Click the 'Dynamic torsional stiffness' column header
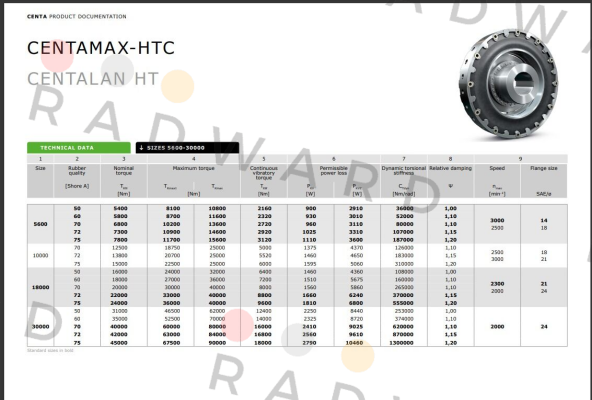The height and width of the screenshot is (400, 592). [x=404, y=170]
